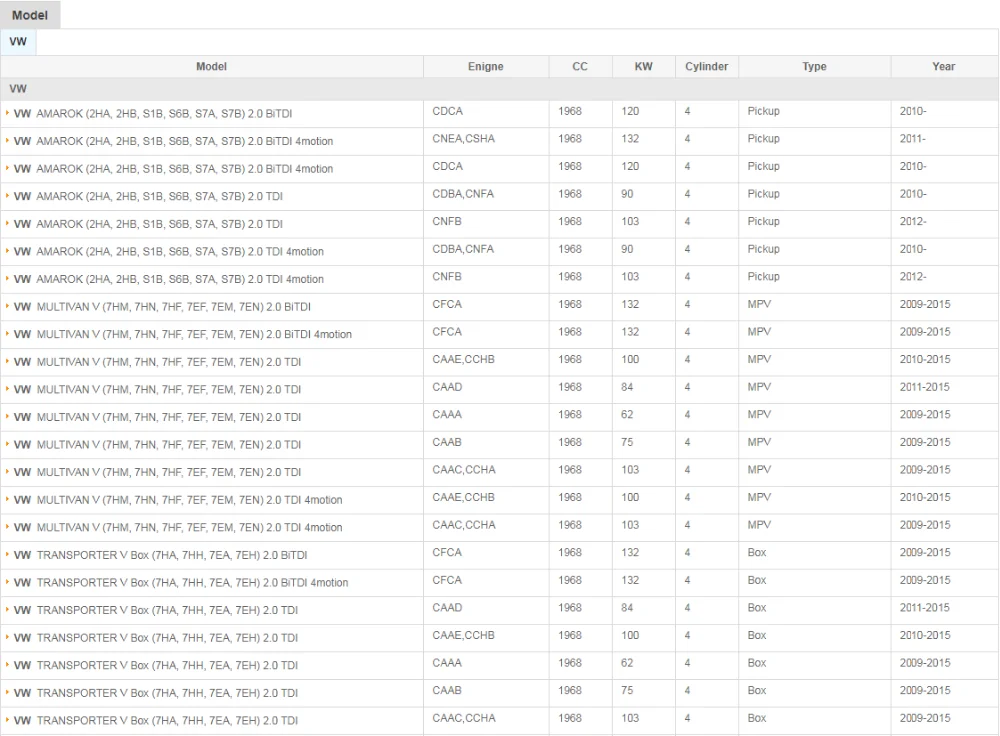
Task: Click the CC column header
Action: click(580, 66)
